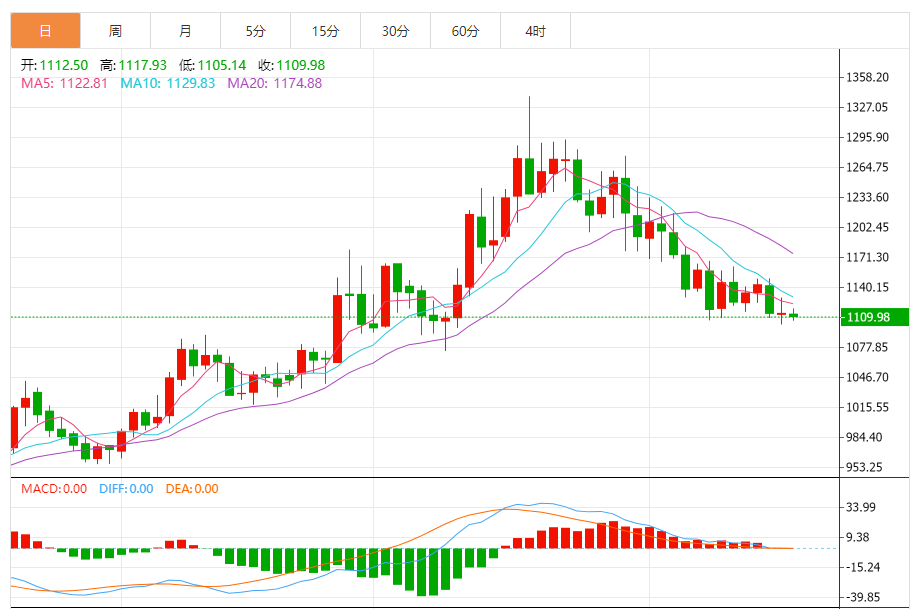Select the 日 daily chart tab

(x=46, y=31)
